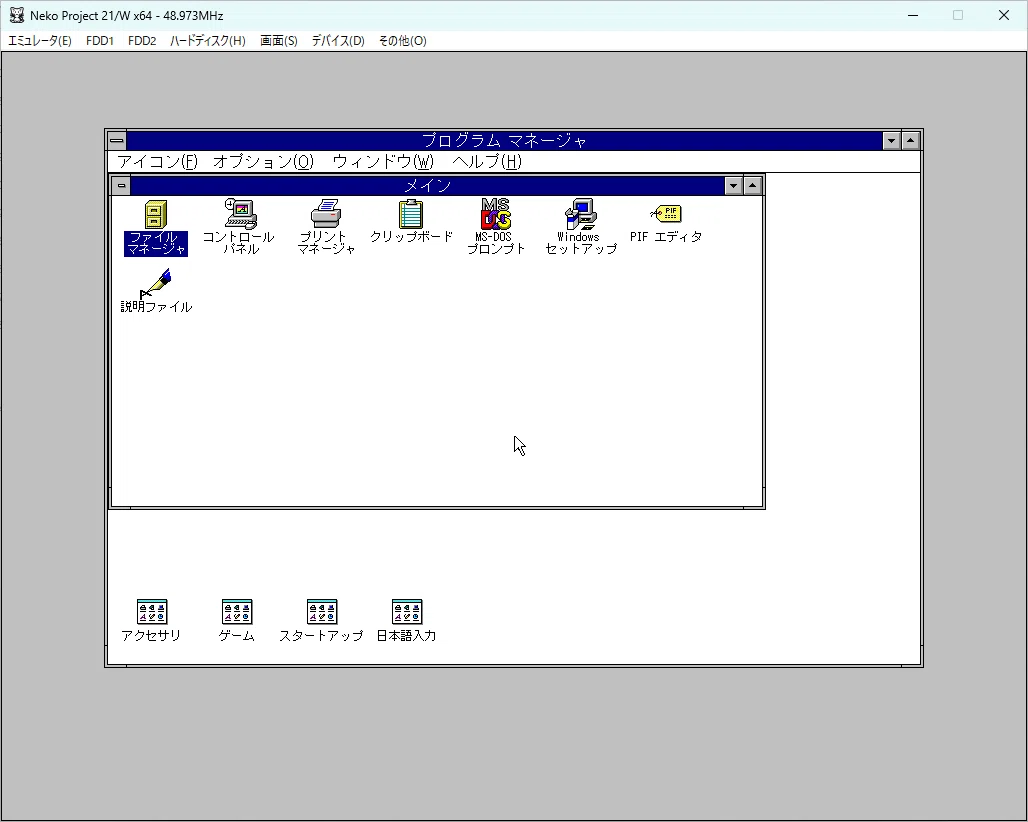Select the スタートアップ program group icon
The image size is (1028, 822).
[322, 612]
